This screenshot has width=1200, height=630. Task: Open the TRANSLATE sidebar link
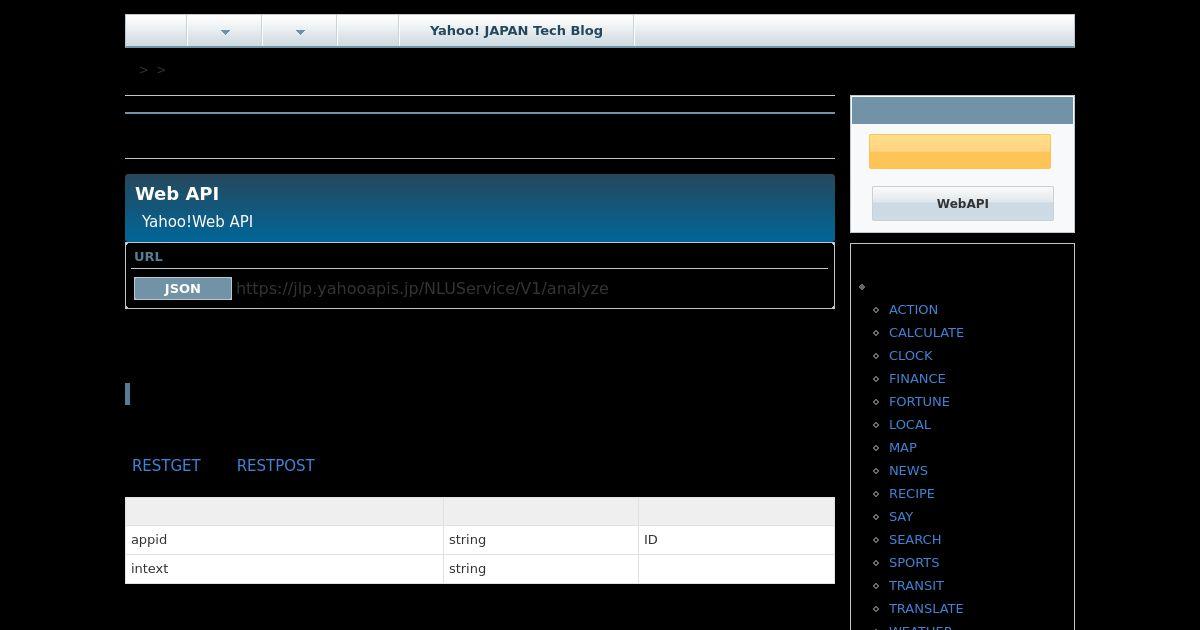click(x=926, y=608)
